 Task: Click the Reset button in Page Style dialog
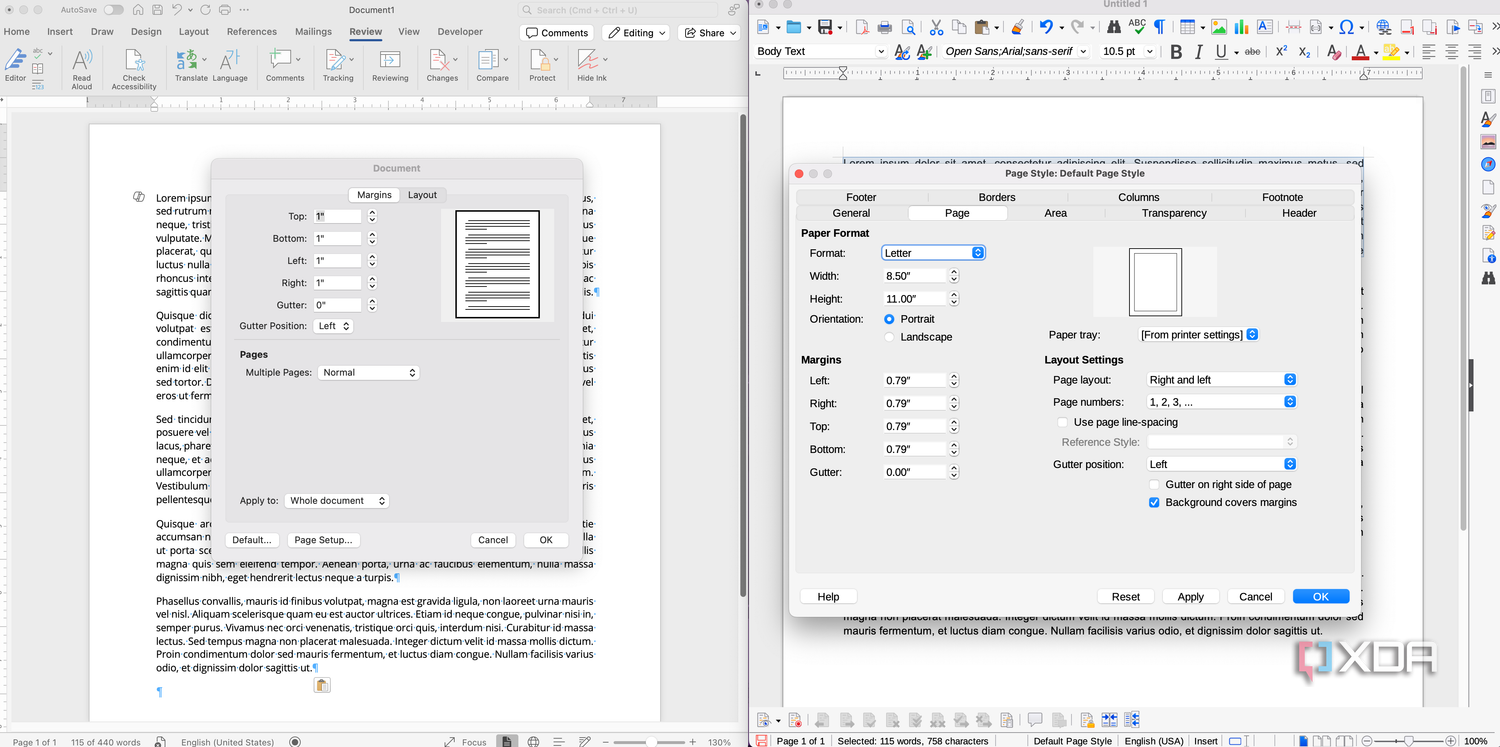click(x=1125, y=596)
